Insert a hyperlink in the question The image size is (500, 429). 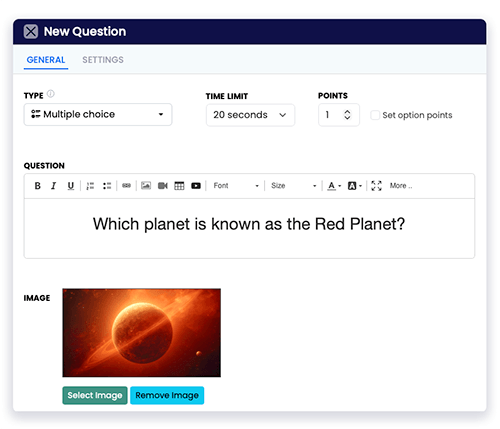(126, 186)
